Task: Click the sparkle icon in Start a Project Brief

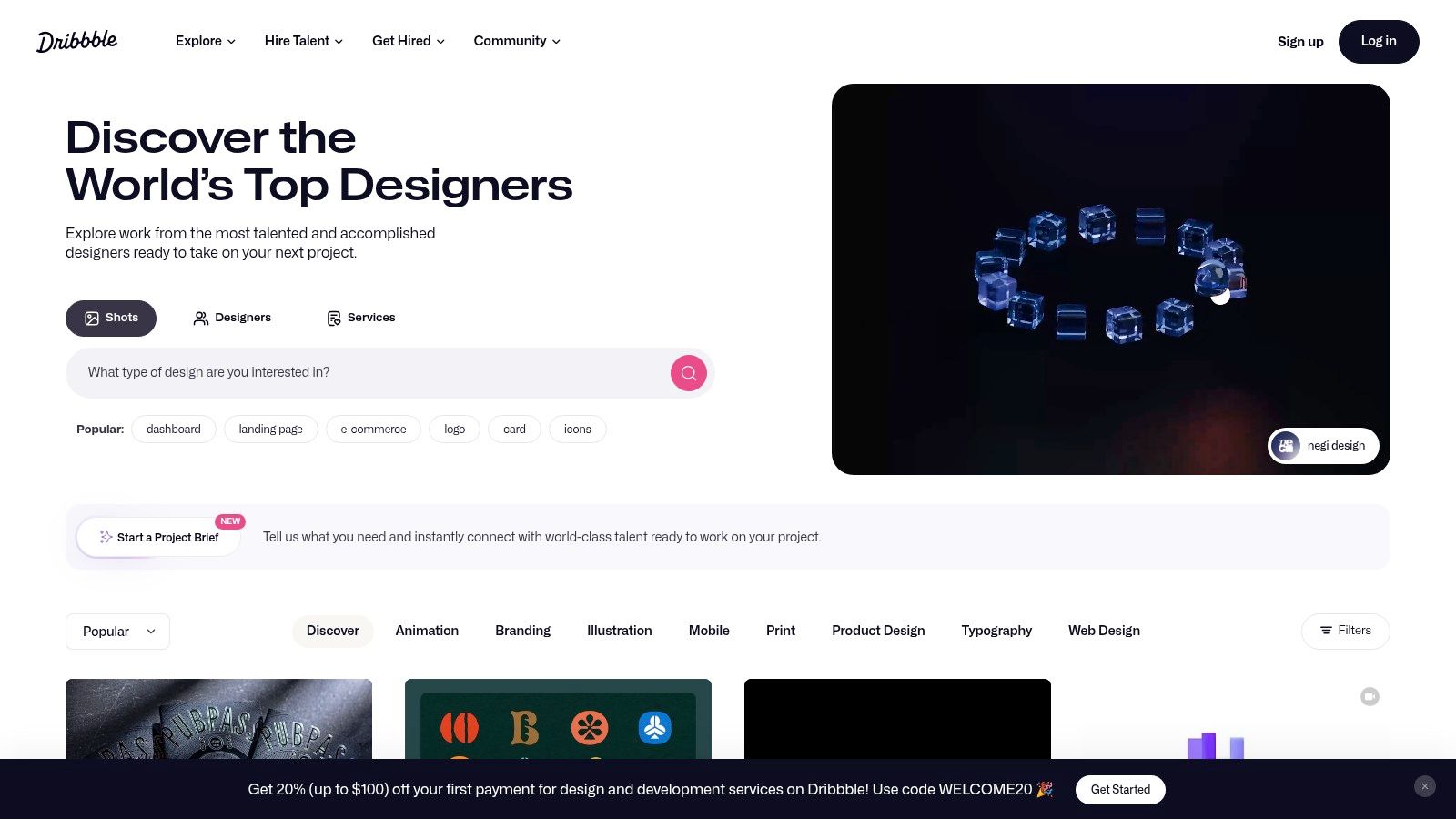Action: pyautogui.click(x=106, y=537)
